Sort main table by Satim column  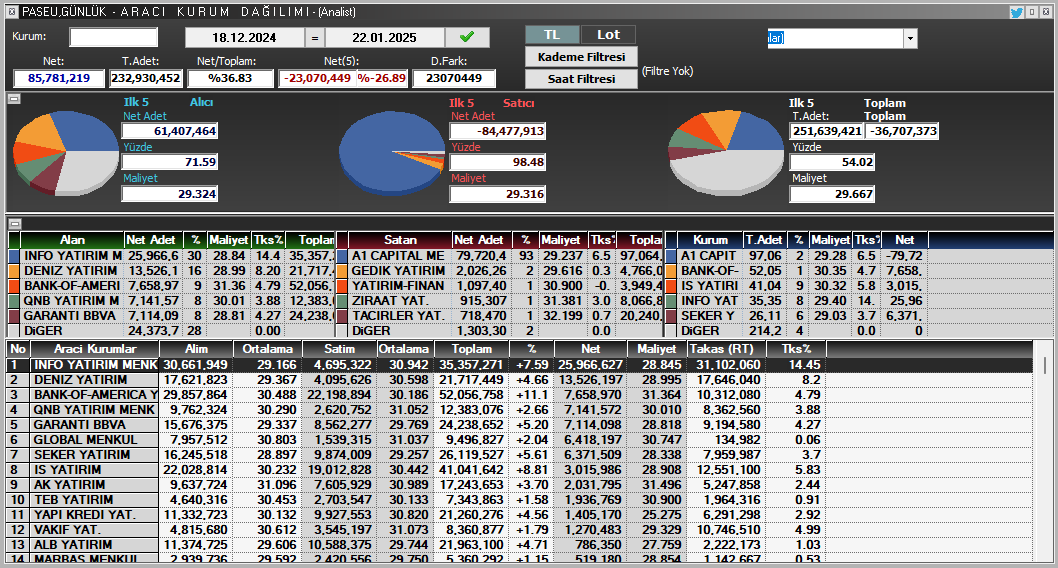pyautogui.click(x=339, y=349)
